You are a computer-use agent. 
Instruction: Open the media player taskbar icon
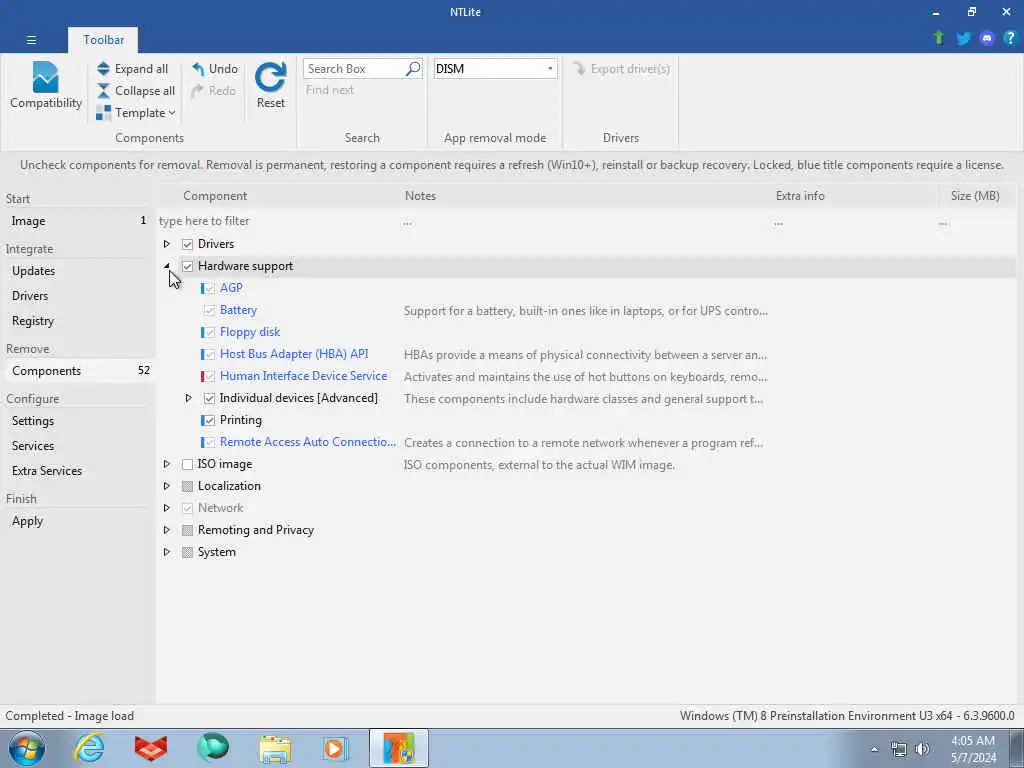(336, 749)
